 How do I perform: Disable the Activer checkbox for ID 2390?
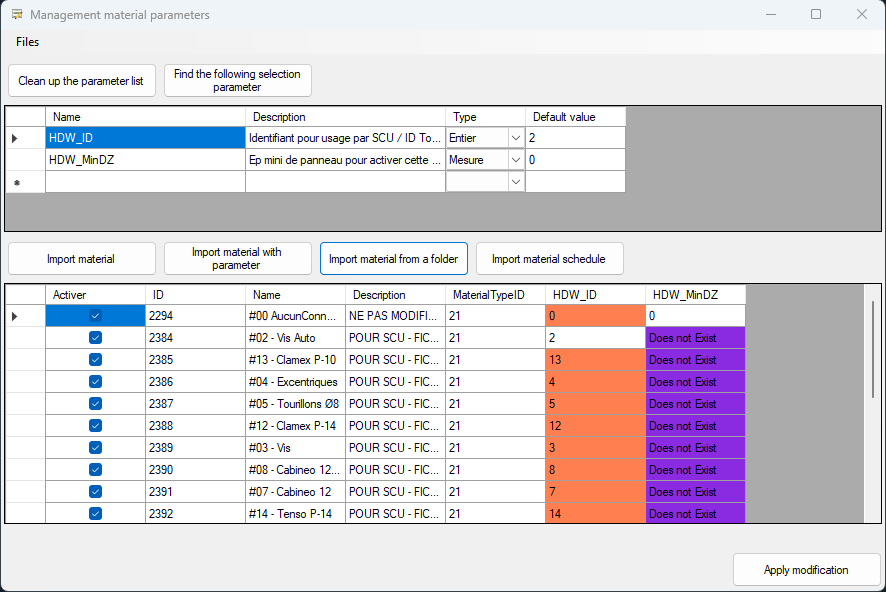(95, 470)
